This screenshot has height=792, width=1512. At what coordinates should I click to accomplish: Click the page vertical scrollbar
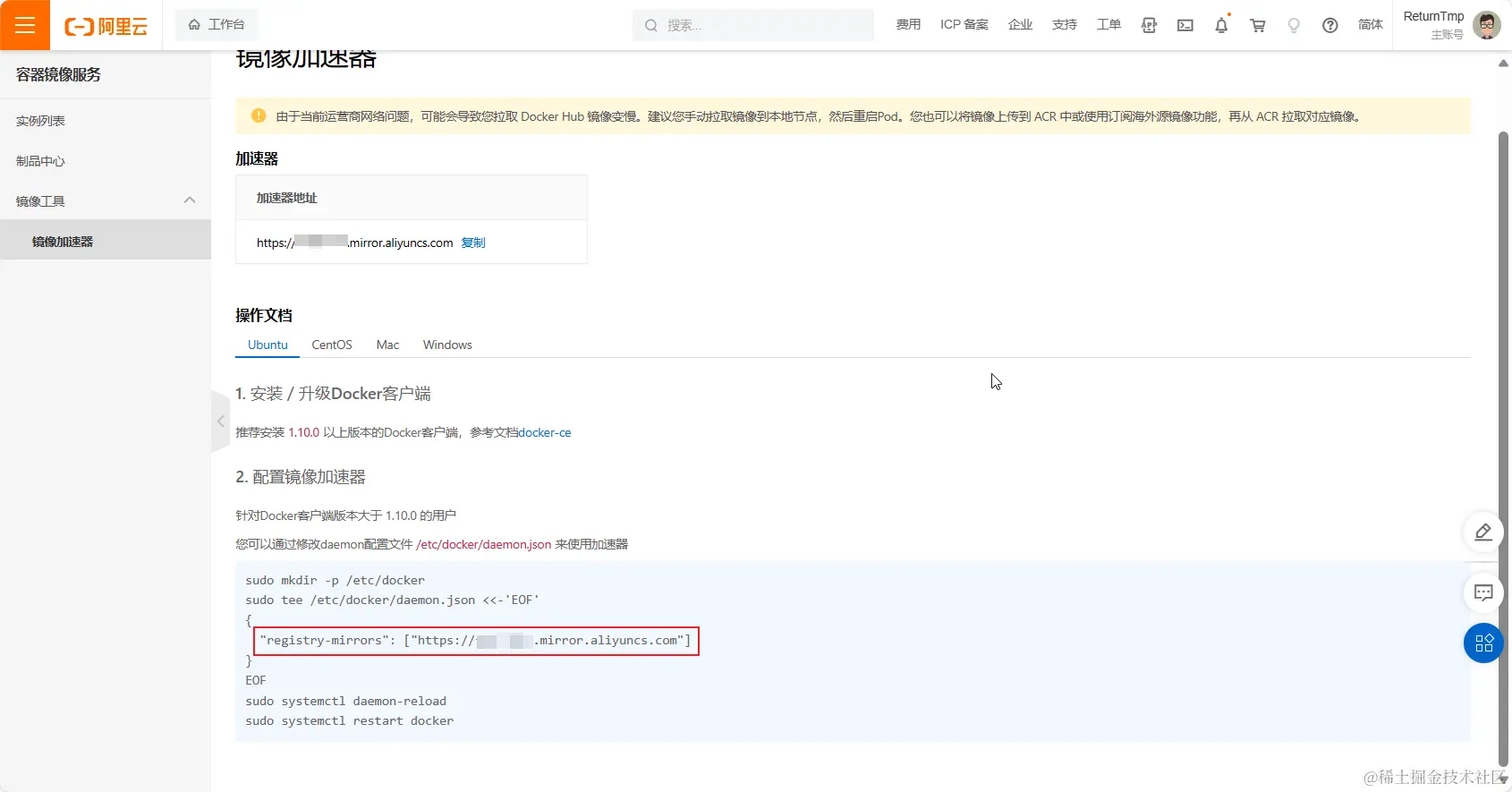pos(1503,447)
